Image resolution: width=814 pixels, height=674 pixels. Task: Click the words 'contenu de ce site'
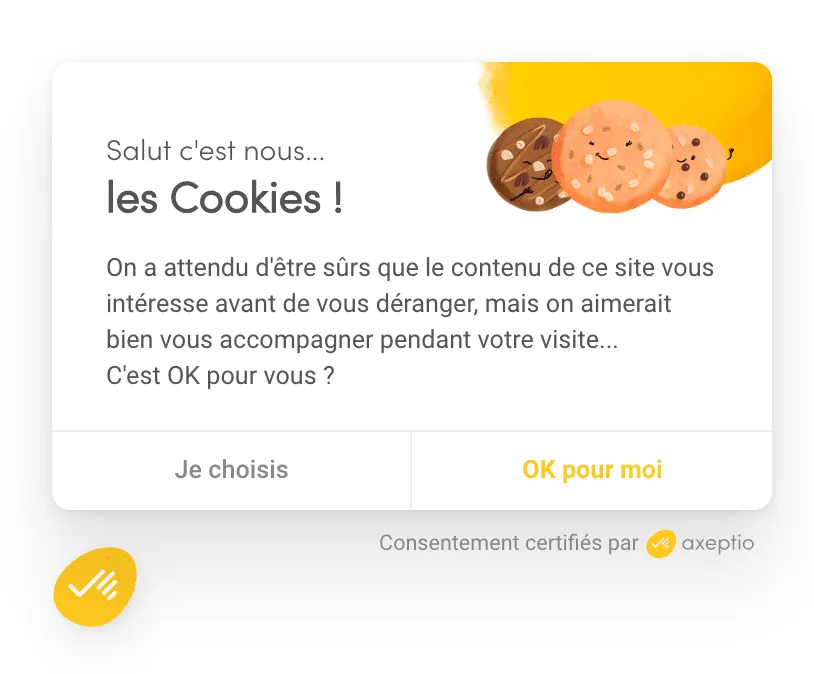tap(538, 268)
